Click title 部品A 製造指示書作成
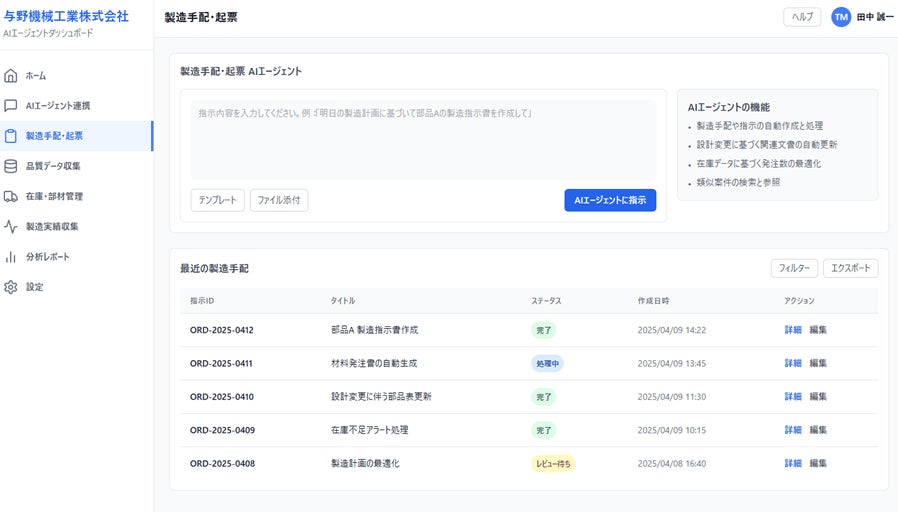This screenshot has height=512, width=898. pos(375,330)
